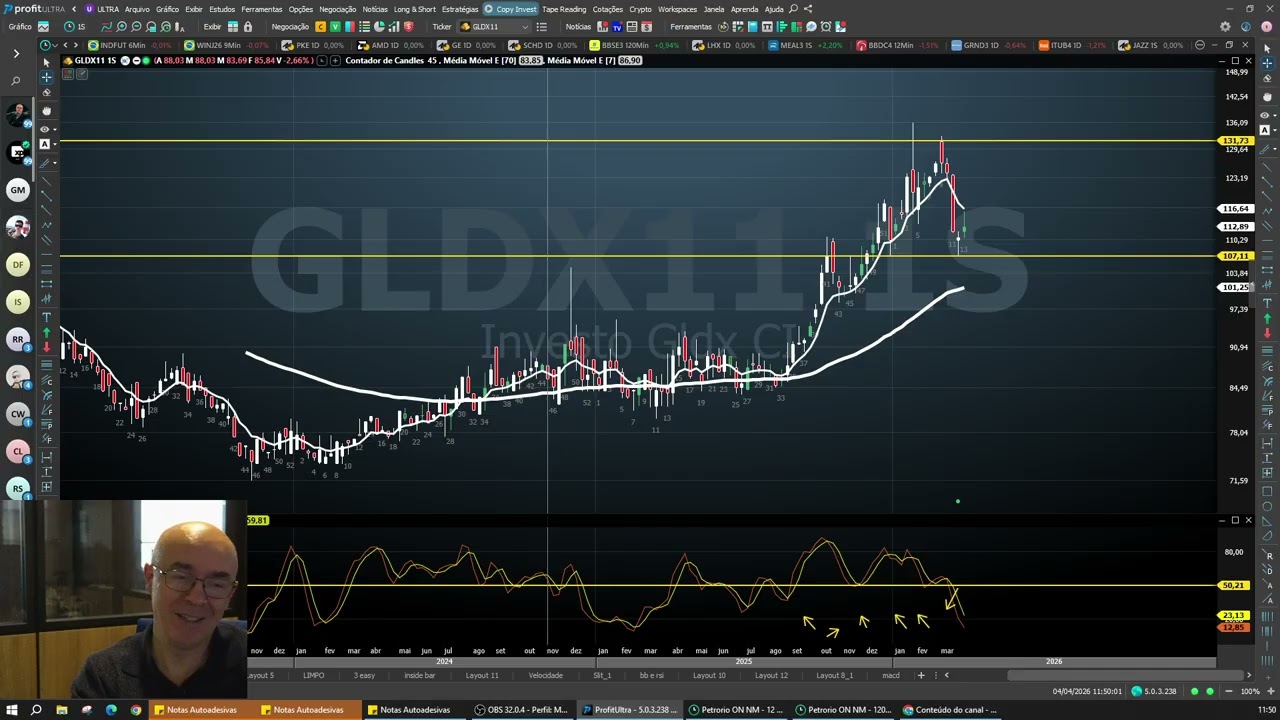Image resolution: width=1280 pixels, height=720 pixels.
Task: Click the layout grid icon after Exibir
Action: pos(234,26)
